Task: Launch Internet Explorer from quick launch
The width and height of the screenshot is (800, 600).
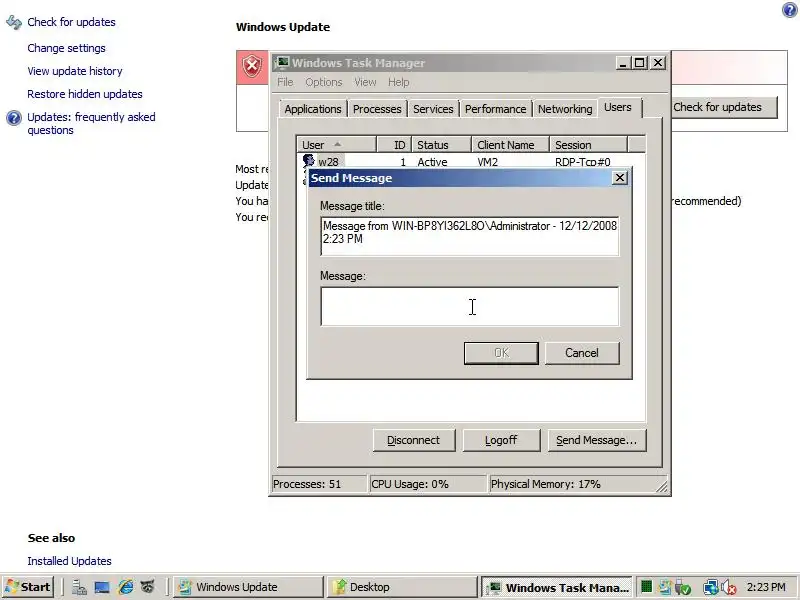Action: (126, 587)
